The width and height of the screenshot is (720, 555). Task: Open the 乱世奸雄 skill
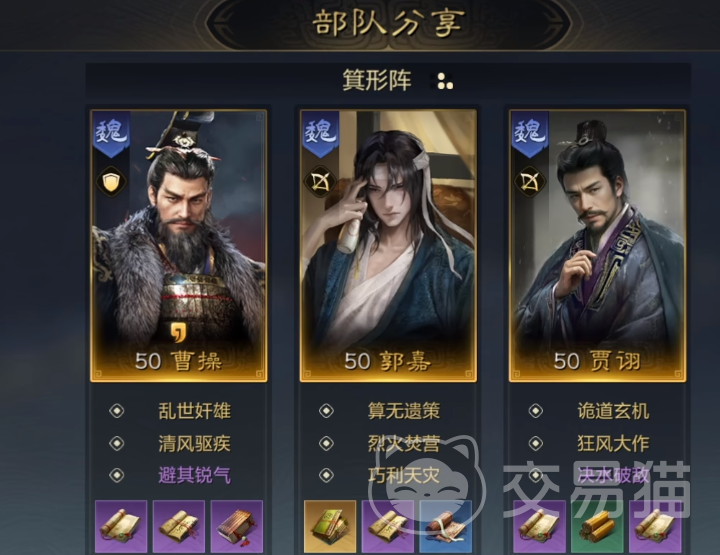pyautogui.click(x=194, y=411)
